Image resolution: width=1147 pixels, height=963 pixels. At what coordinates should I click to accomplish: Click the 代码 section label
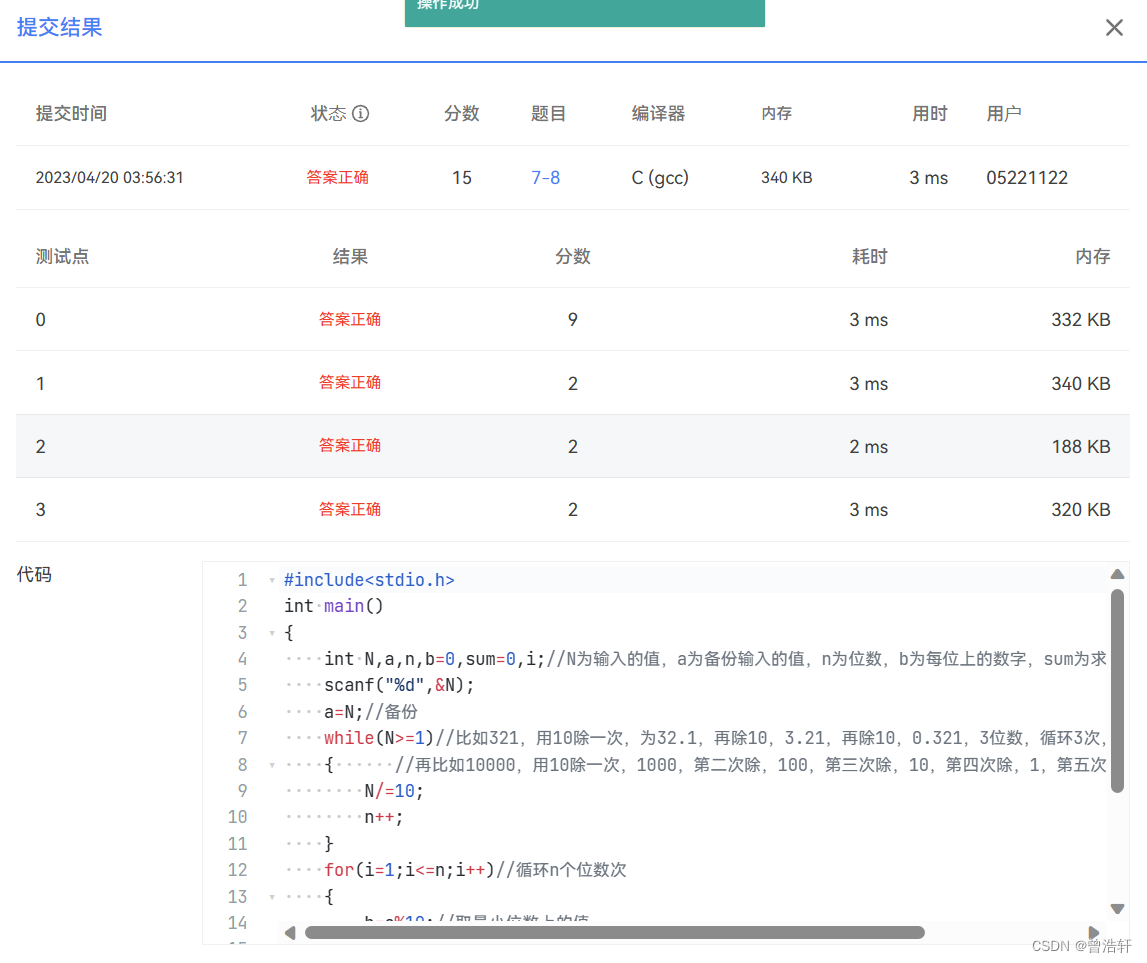coord(34,575)
